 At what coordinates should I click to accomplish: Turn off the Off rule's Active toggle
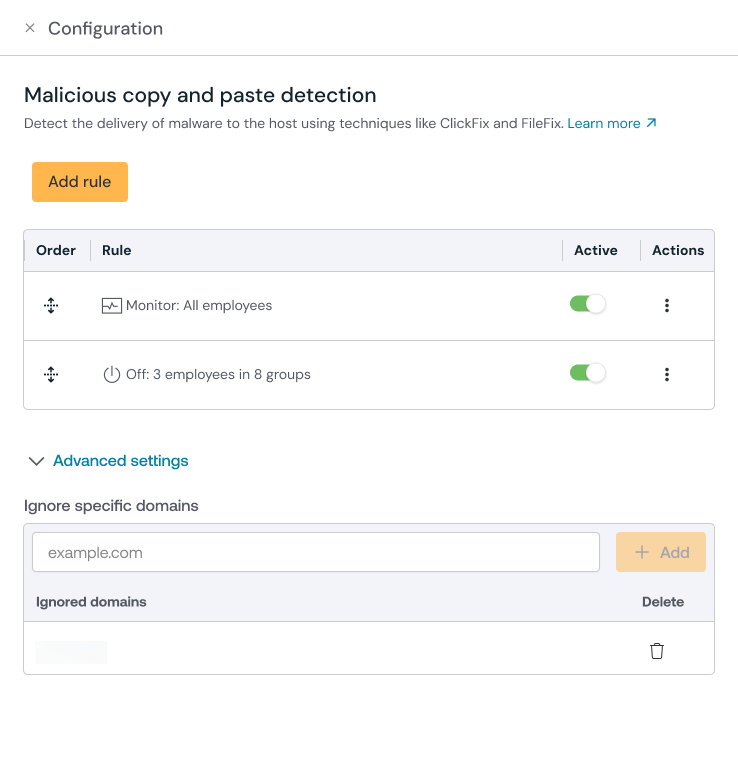point(588,374)
